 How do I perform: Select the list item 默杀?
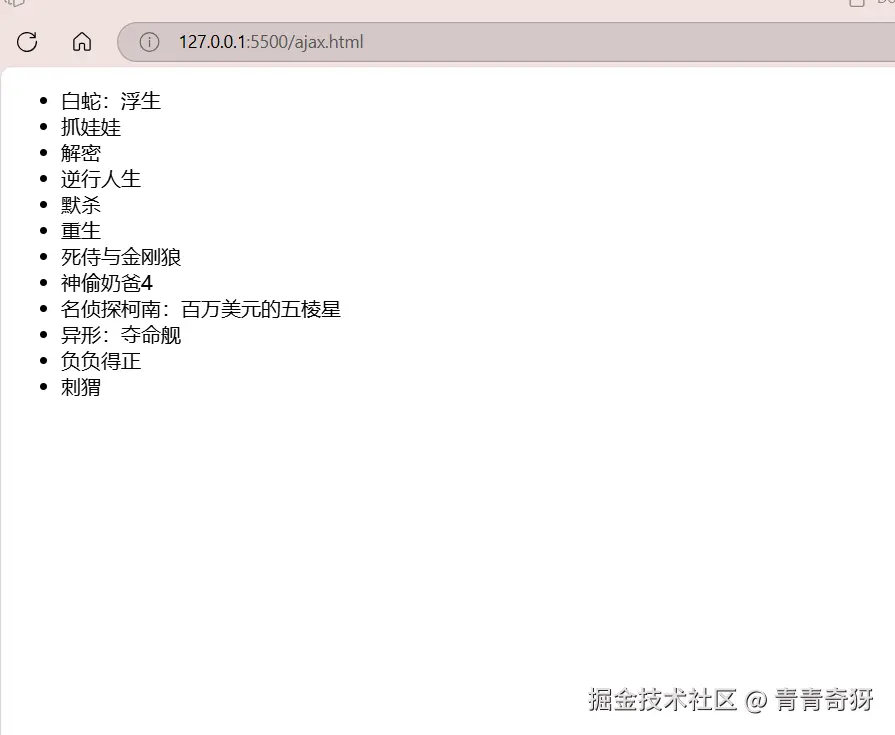pos(80,205)
